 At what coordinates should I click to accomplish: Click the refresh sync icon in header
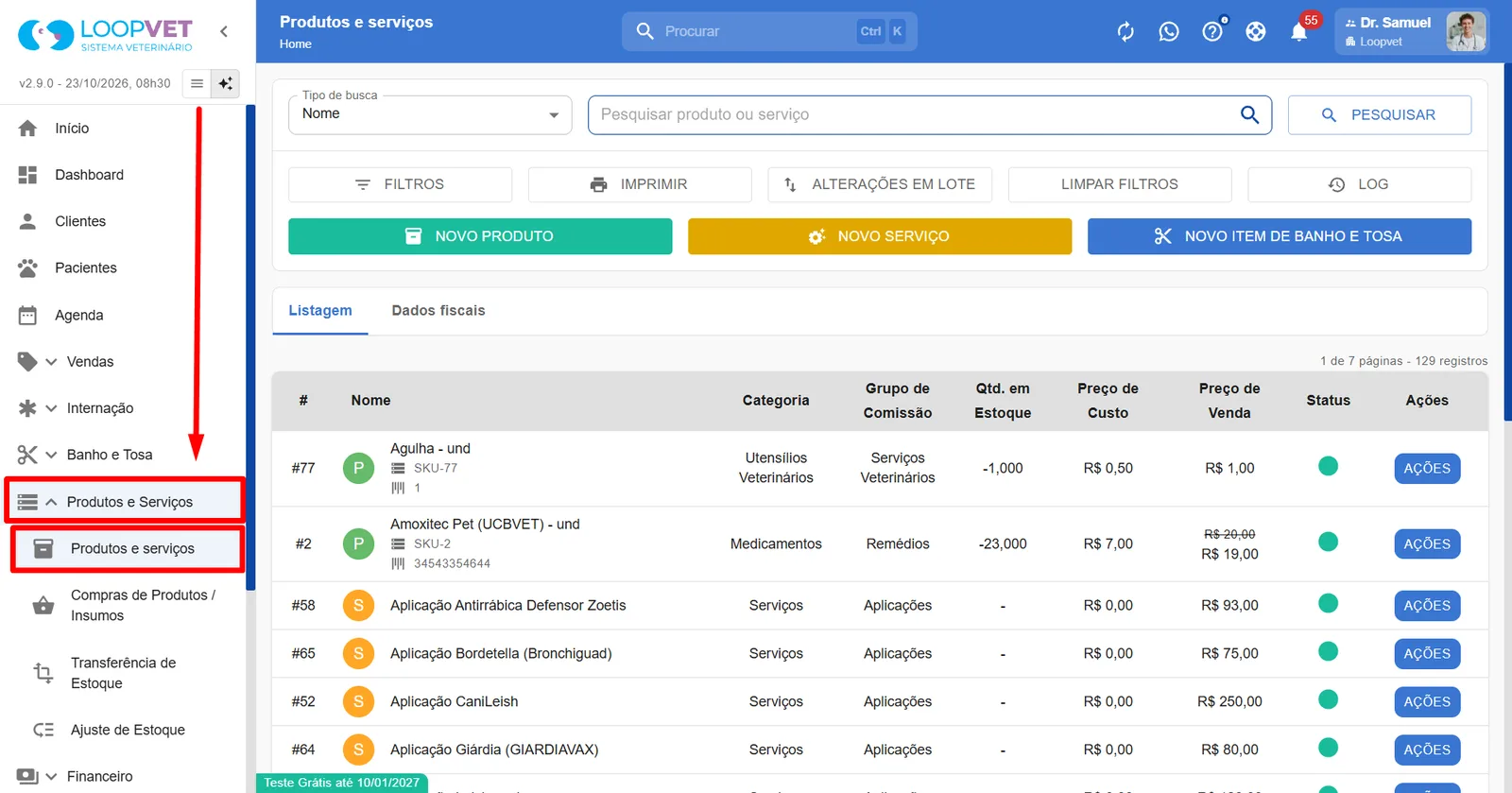[x=1125, y=32]
